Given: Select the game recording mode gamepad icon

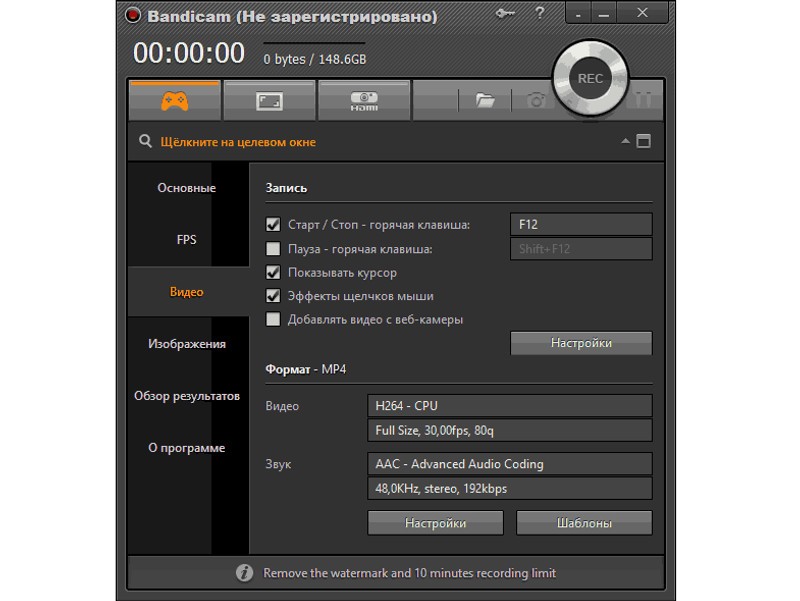Looking at the screenshot, I should point(174,101).
